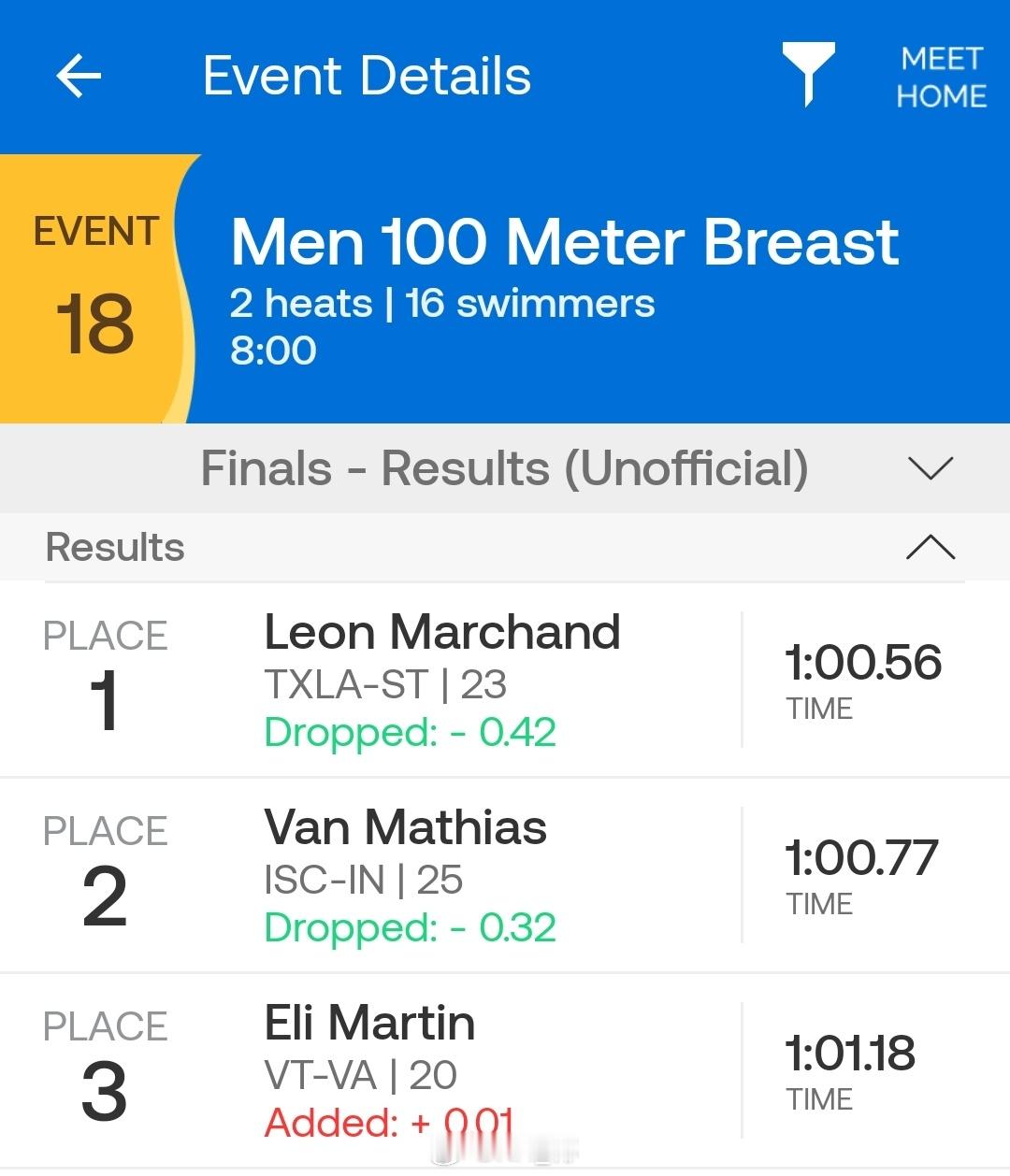Open the filter funnel icon
The height and width of the screenshot is (1176, 1010).
click(x=808, y=74)
